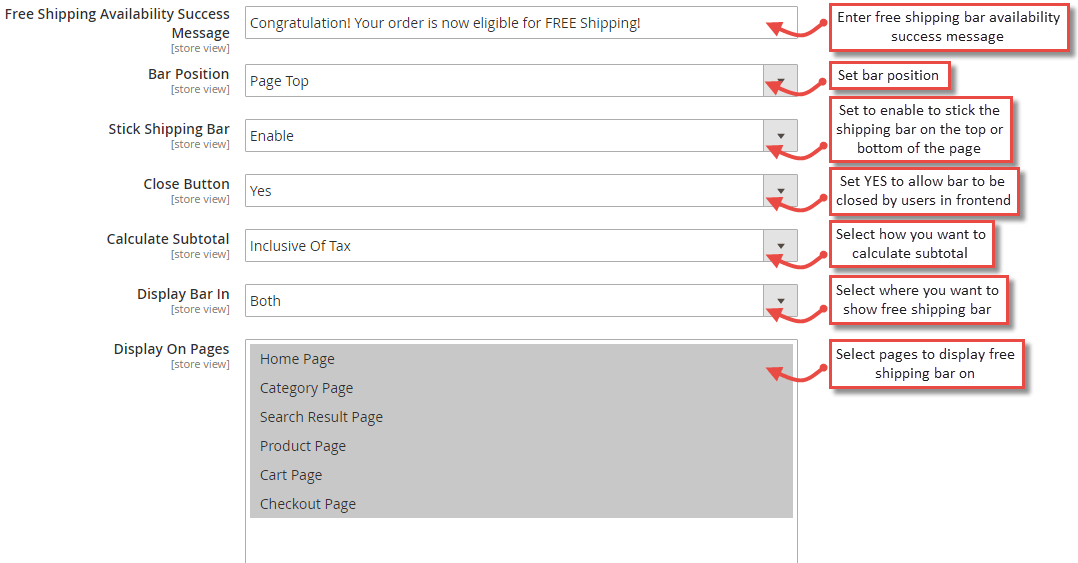Select Search Result Page option
Viewport: 1078px width, 563px height.
tap(321, 417)
